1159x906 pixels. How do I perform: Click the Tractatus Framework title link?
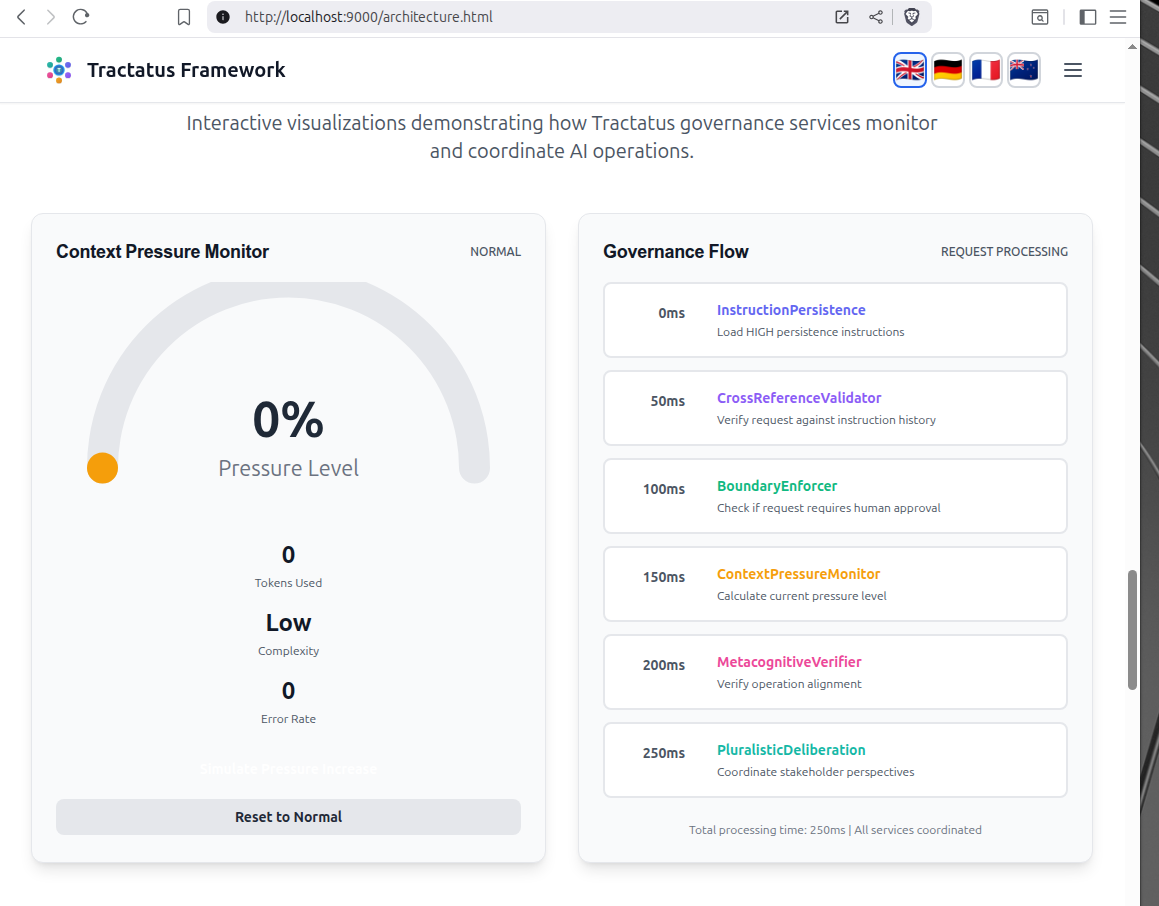186,70
